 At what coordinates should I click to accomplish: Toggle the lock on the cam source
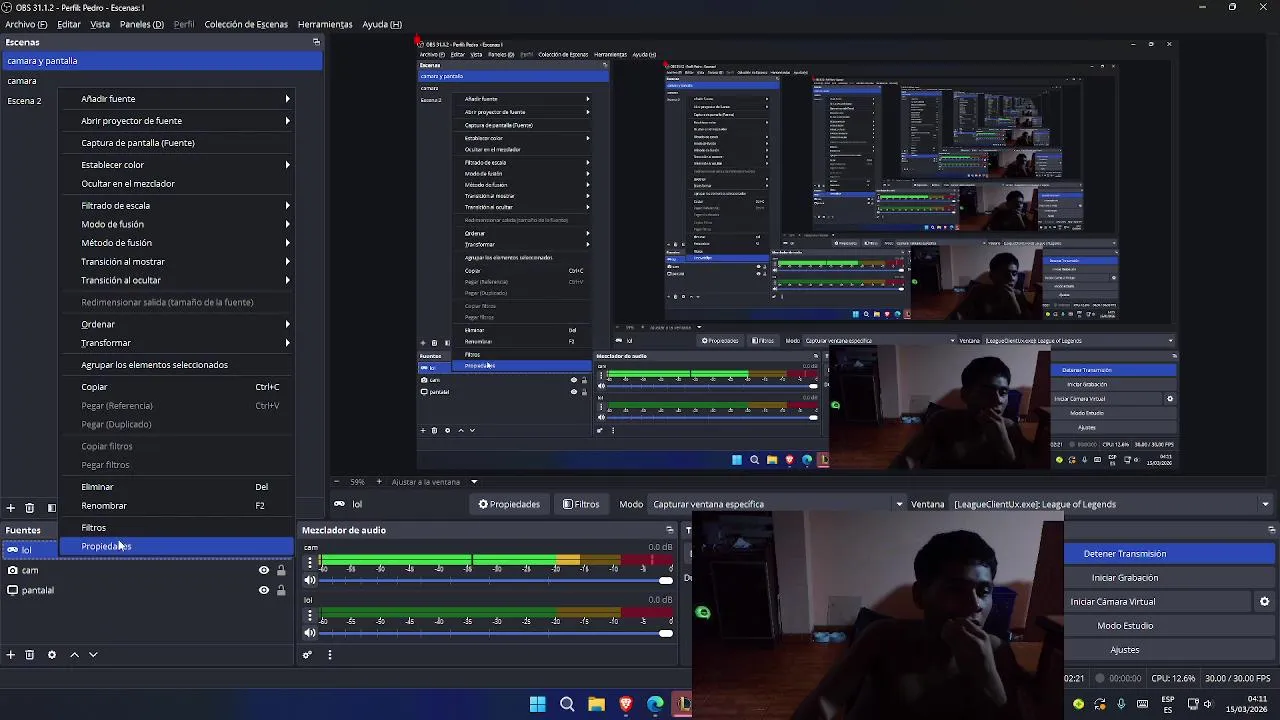(281, 571)
